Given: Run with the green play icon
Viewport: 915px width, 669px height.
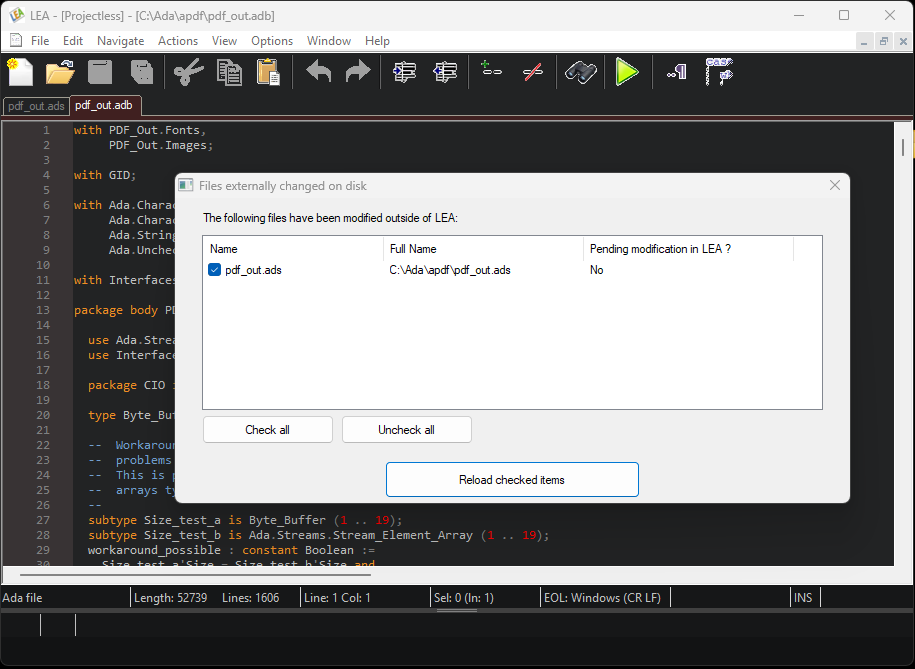Looking at the screenshot, I should [x=627, y=72].
